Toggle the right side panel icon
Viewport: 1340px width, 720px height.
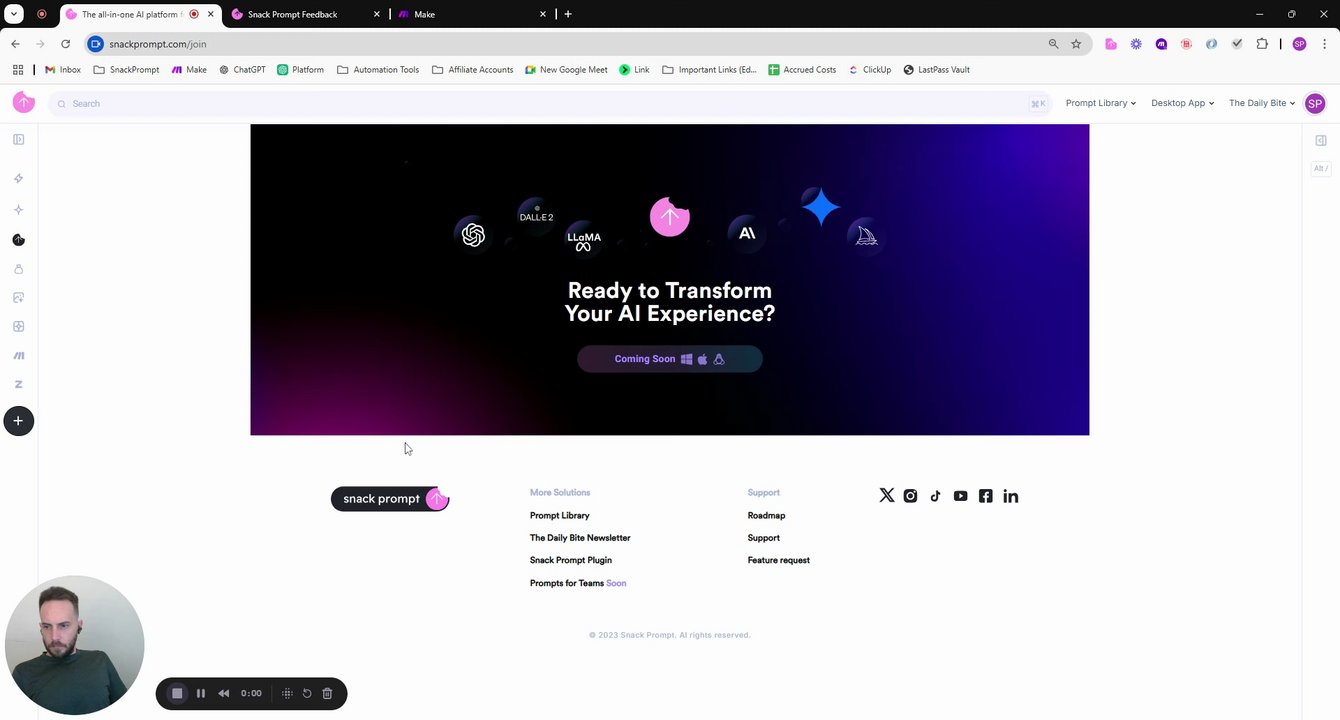tap(1321, 141)
